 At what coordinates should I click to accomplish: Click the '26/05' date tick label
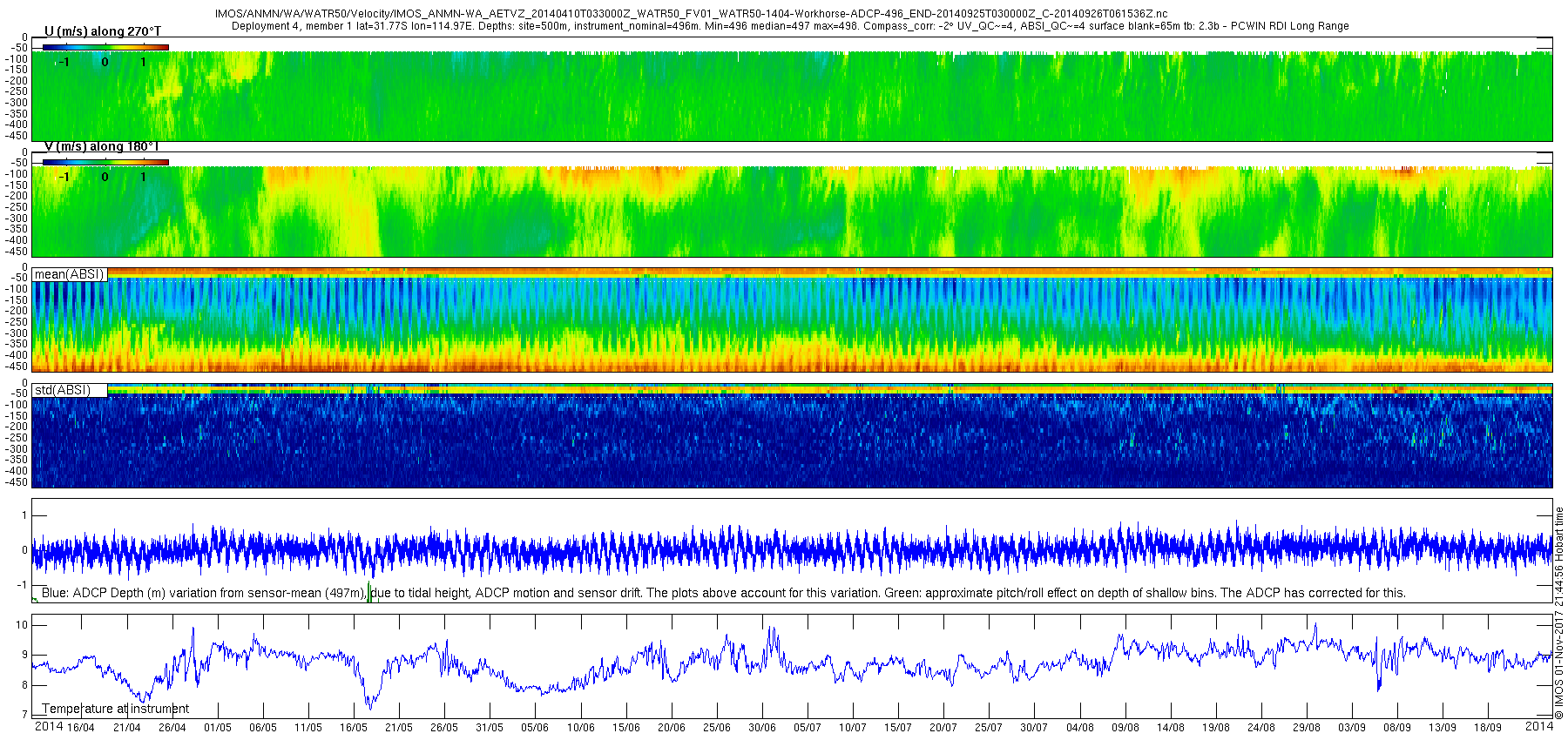444,728
